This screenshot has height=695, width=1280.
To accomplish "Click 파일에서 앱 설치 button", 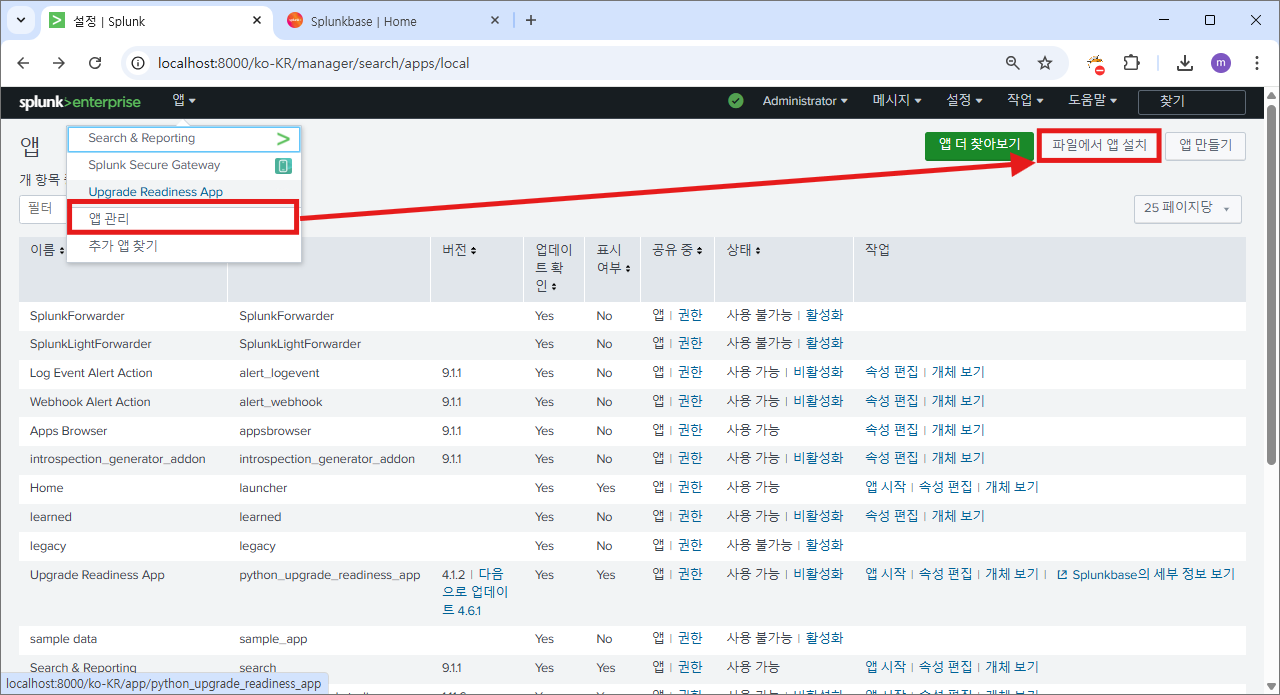I will click(1099, 145).
